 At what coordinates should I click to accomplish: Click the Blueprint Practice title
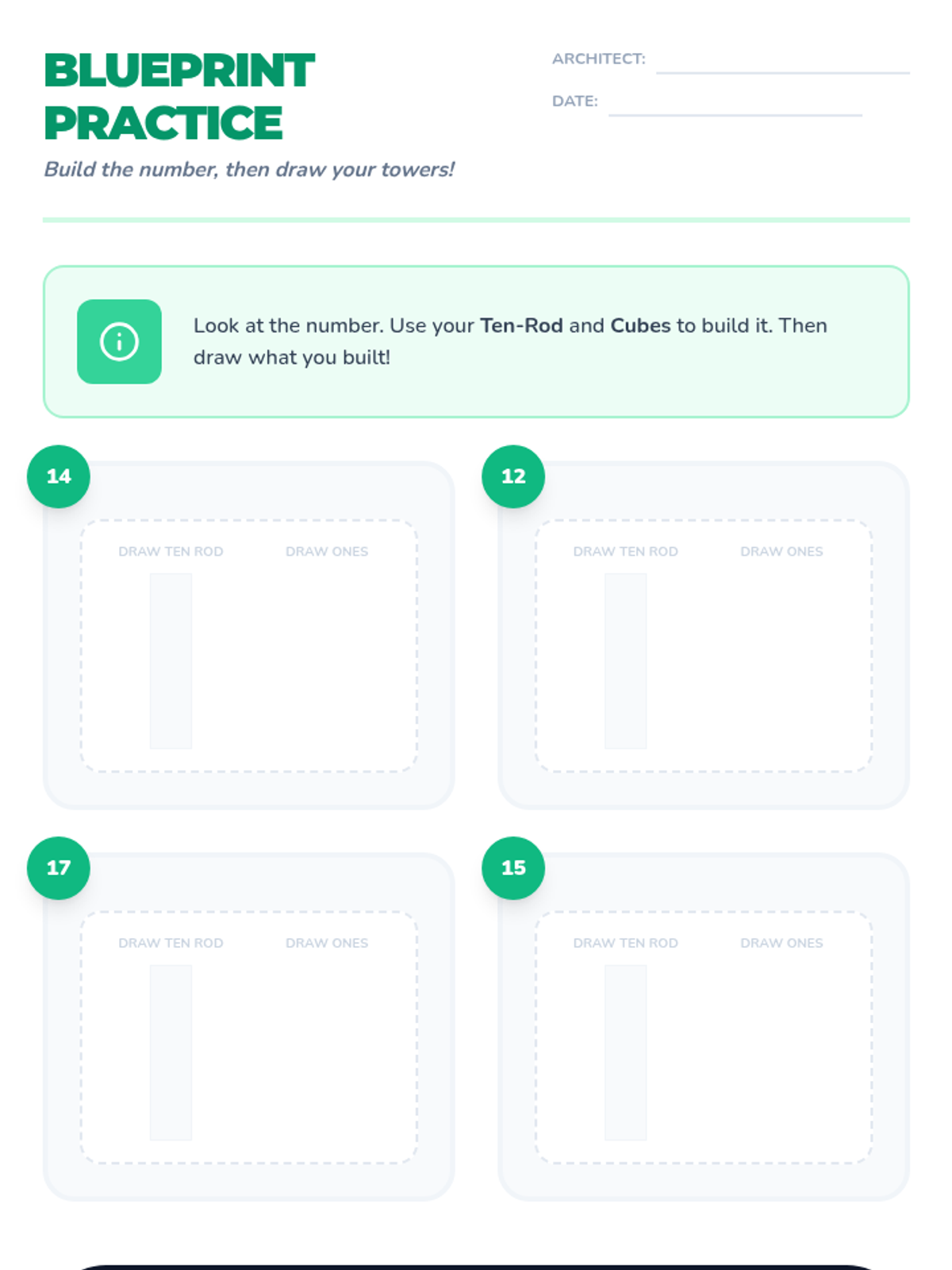pyautogui.click(x=179, y=96)
